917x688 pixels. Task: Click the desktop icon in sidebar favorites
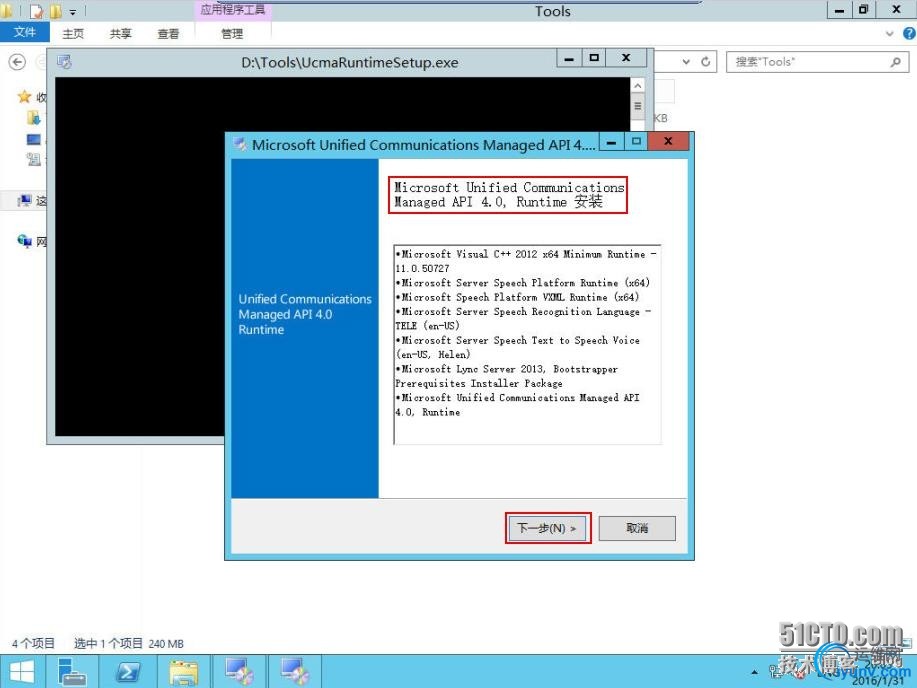tap(34, 139)
